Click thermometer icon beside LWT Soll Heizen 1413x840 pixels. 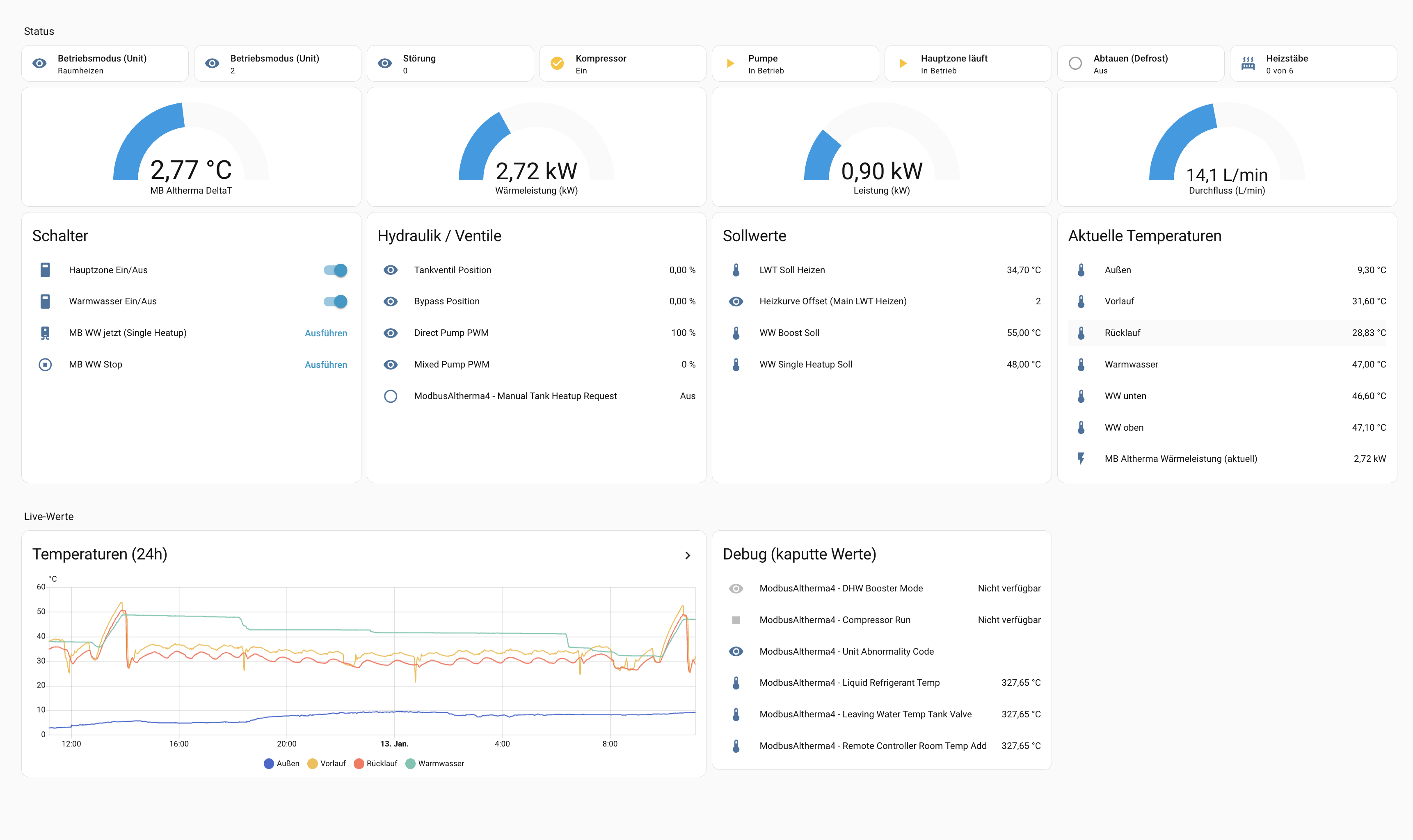coord(735,270)
